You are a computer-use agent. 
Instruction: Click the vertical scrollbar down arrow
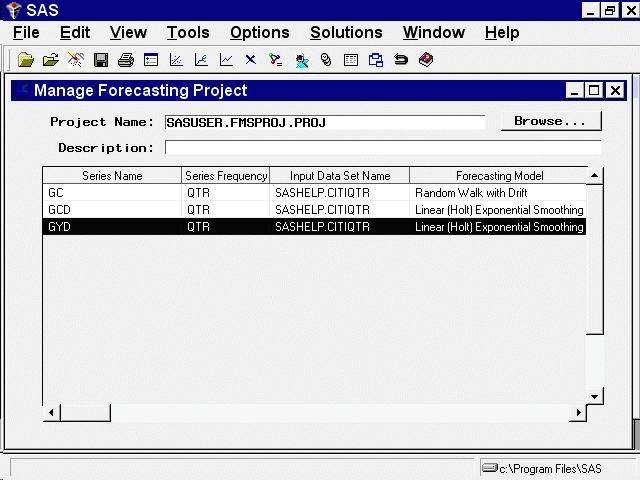coord(595,396)
